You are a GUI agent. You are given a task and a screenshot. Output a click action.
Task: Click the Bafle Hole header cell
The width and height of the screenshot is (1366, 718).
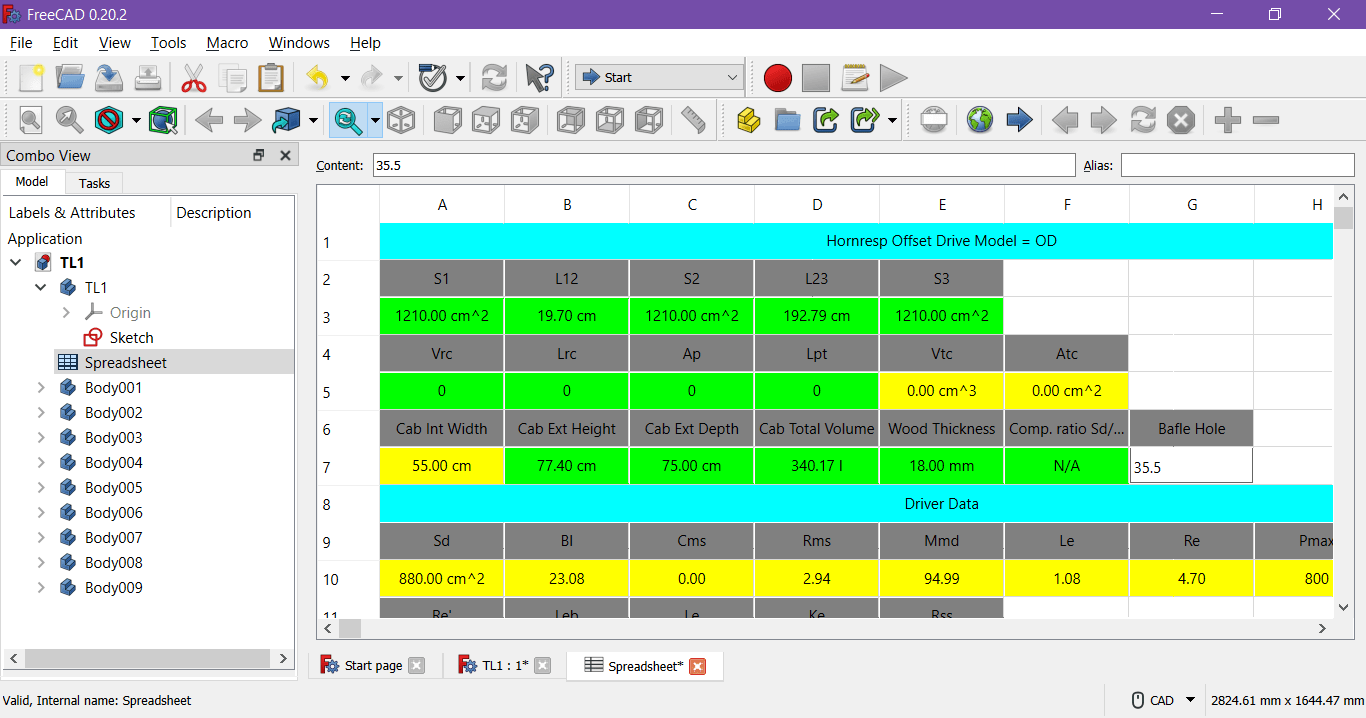tap(1192, 428)
